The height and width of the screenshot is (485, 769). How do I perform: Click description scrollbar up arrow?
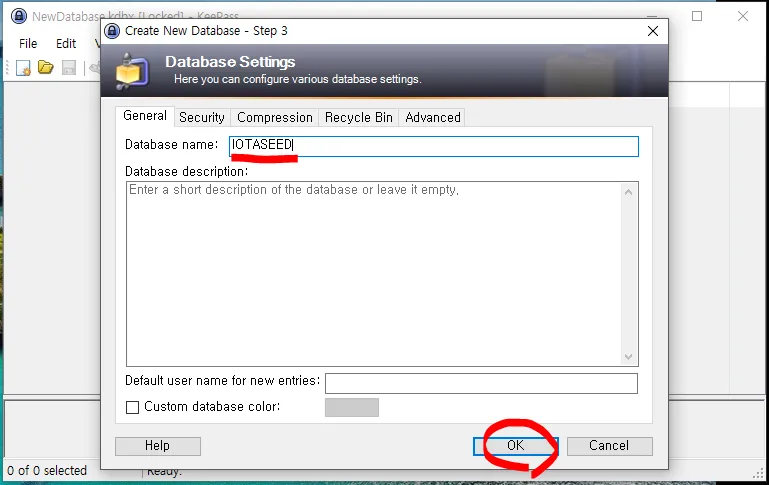coord(628,192)
